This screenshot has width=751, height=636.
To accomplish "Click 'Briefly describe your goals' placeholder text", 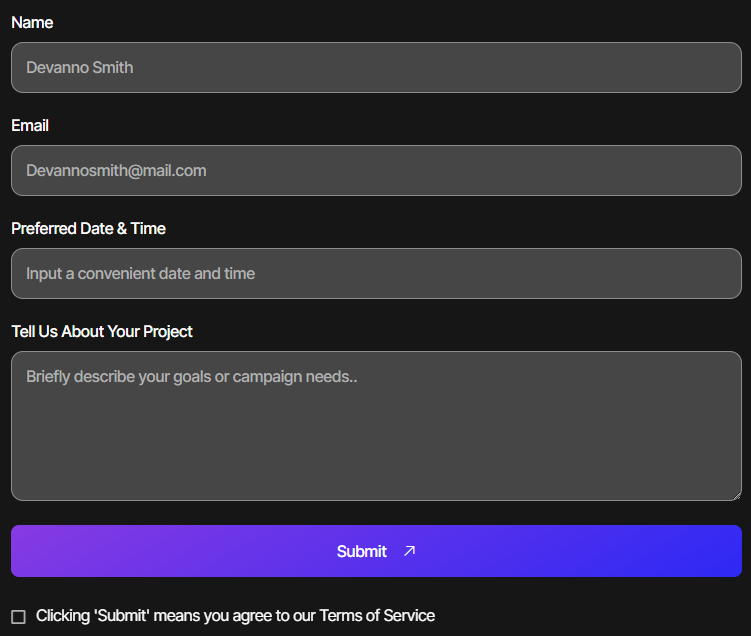I will pos(191,377).
